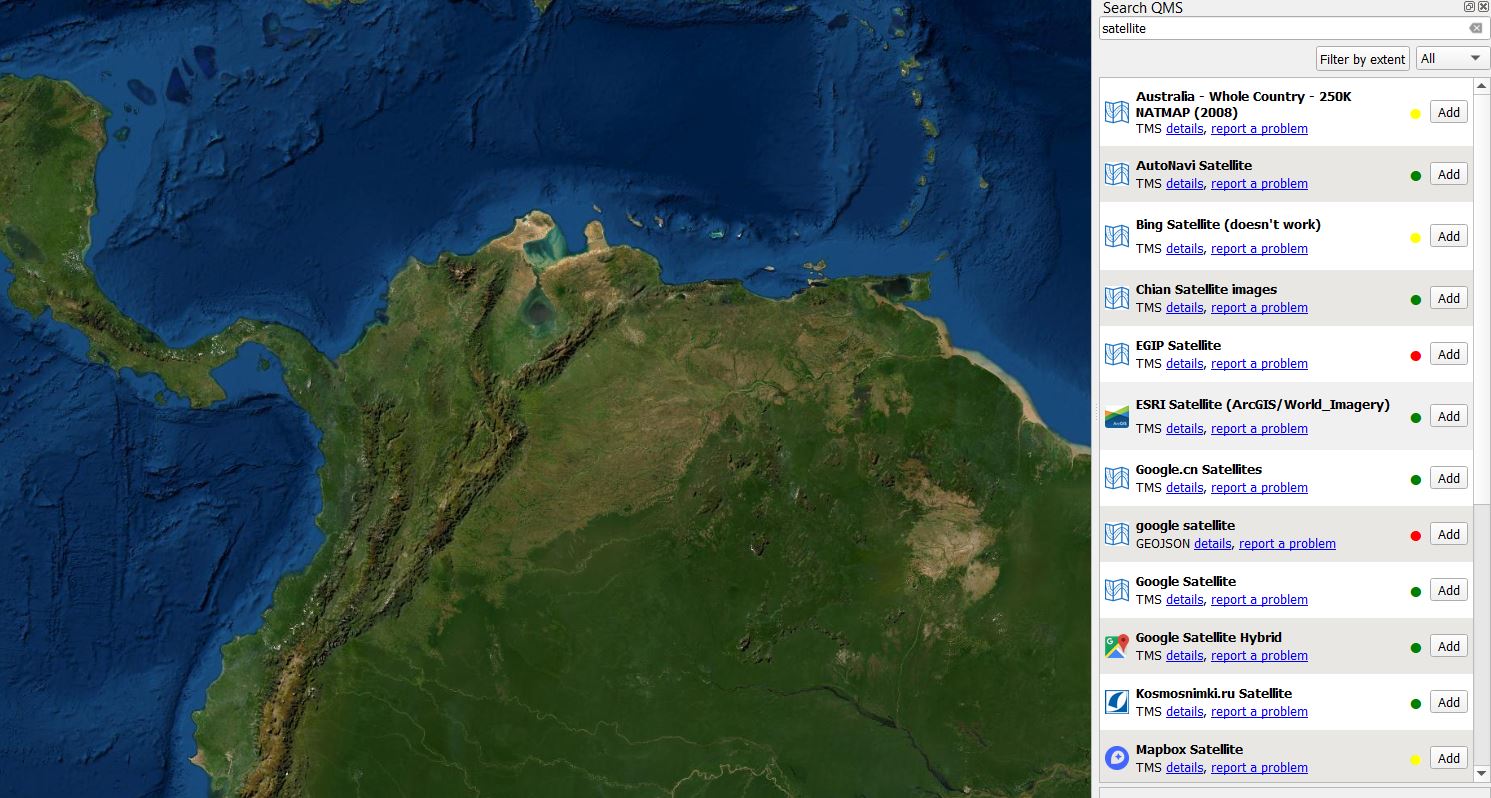This screenshot has height=798, width=1491.
Task: Undock the Search QMS panel with the float icon
Action: [1469, 7]
